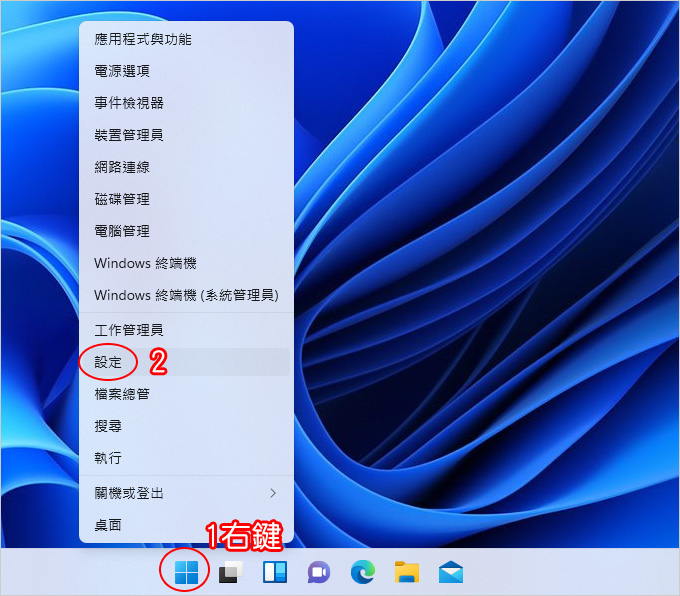Select 應用程式與功能 menu entry
This screenshot has width=680, height=596.
tap(186, 39)
